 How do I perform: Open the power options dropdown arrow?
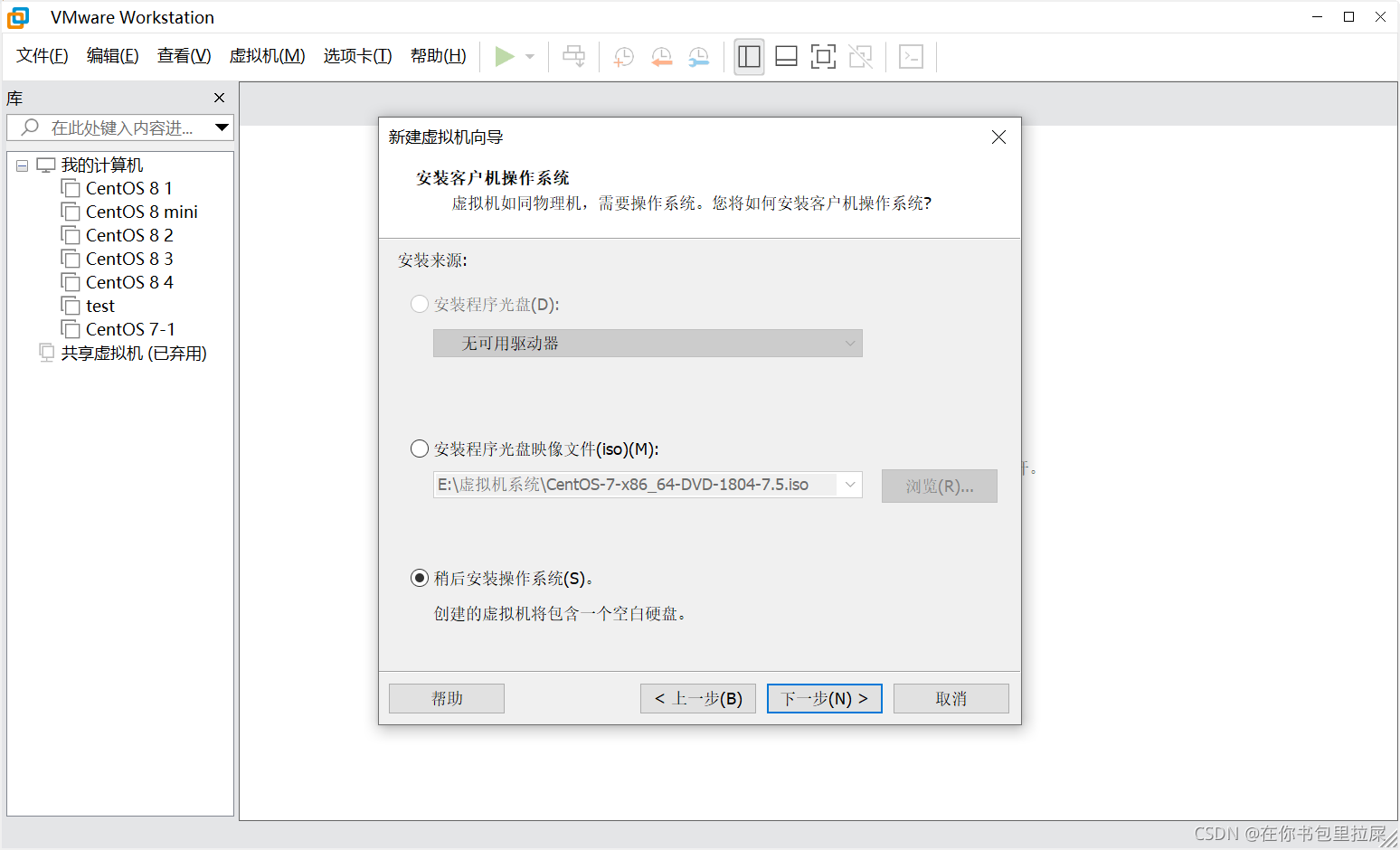coord(530,57)
